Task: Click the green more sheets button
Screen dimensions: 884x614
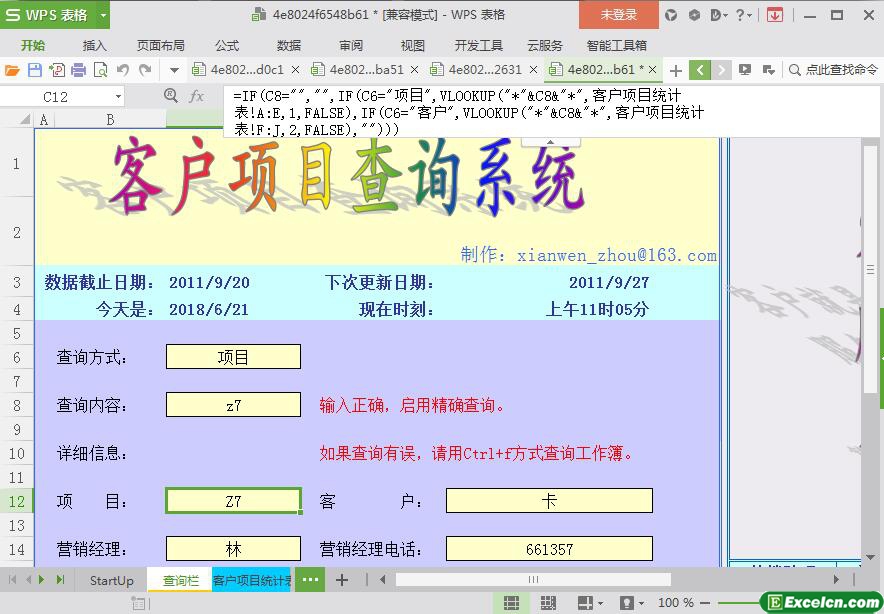Action: 310,580
